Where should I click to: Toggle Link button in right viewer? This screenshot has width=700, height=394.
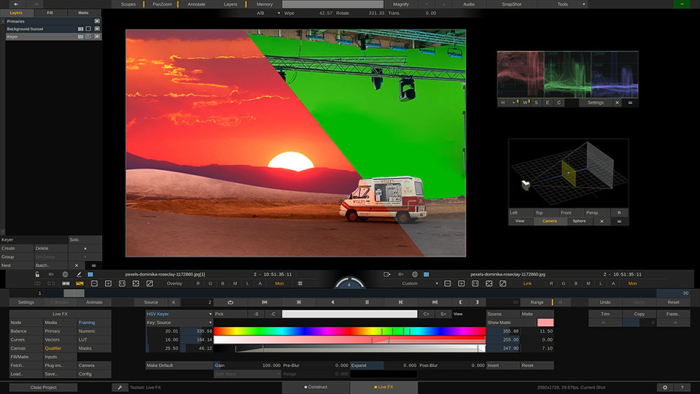coord(527,284)
